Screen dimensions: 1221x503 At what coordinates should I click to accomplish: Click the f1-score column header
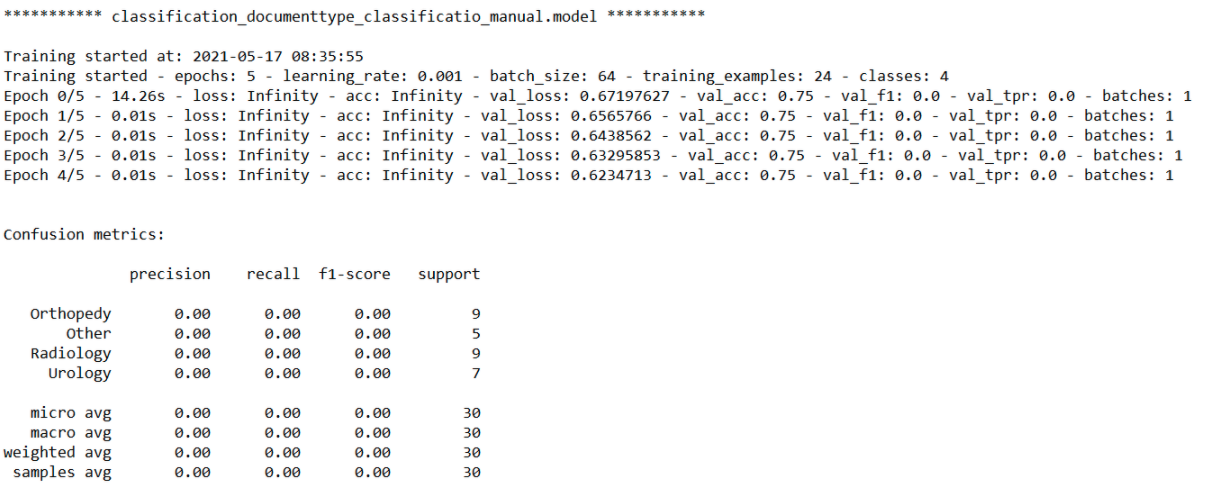pos(355,274)
